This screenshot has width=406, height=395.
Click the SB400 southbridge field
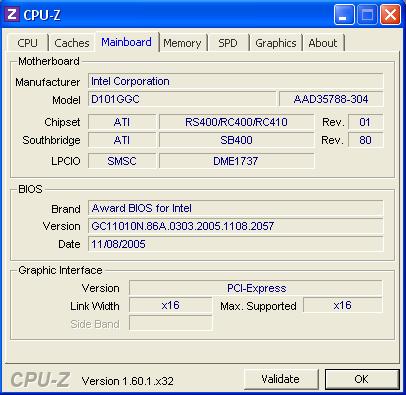click(x=236, y=140)
